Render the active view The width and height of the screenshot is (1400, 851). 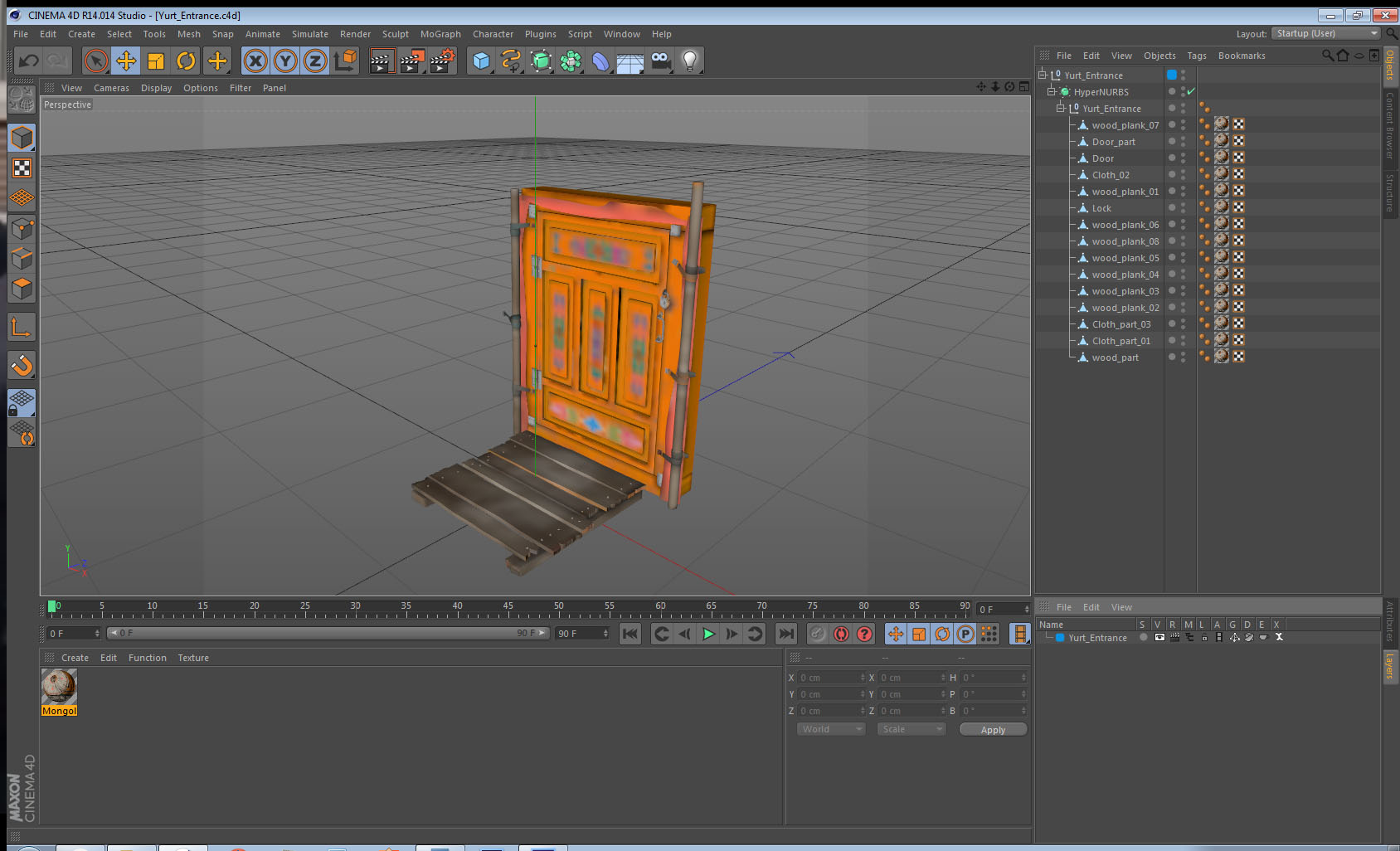coord(381,61)
